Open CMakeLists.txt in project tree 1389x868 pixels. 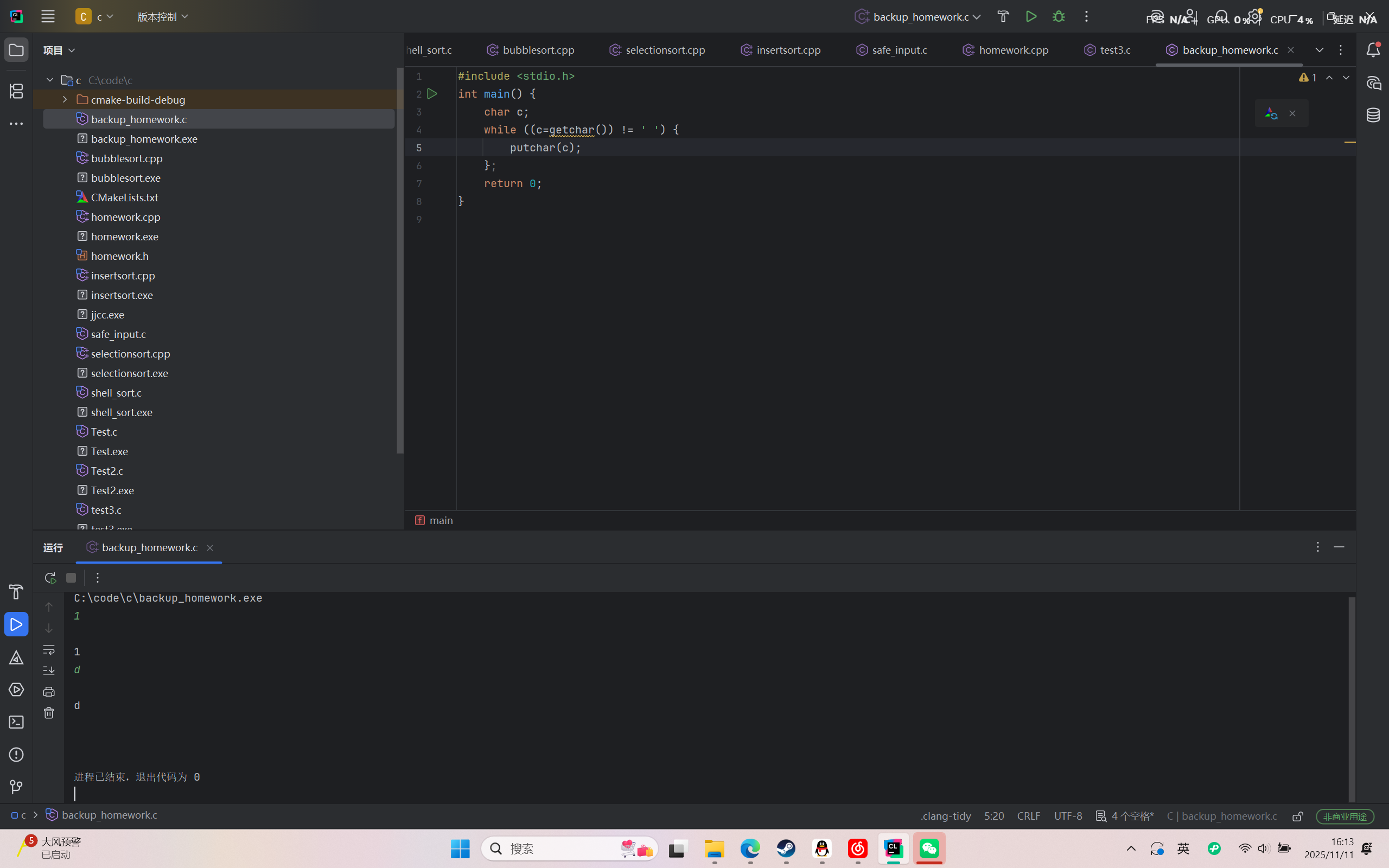point(125,197)
